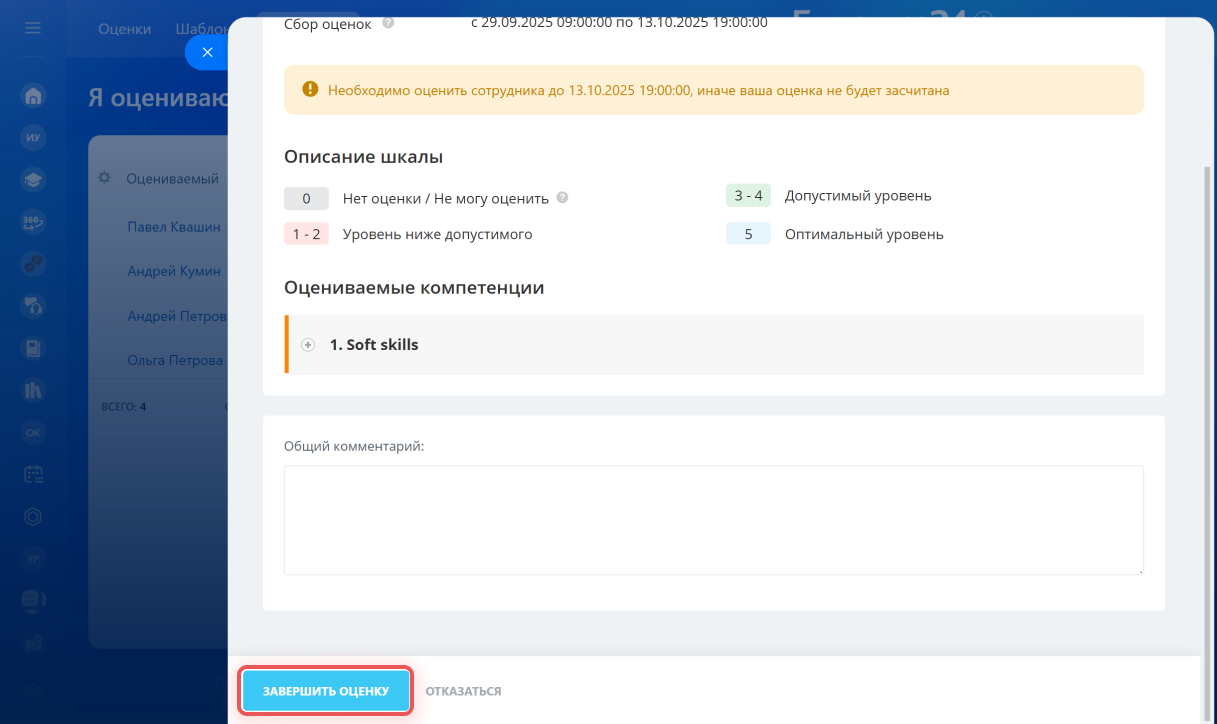
Task: Click the hamburger menu icon
Action: pos(33,28)
